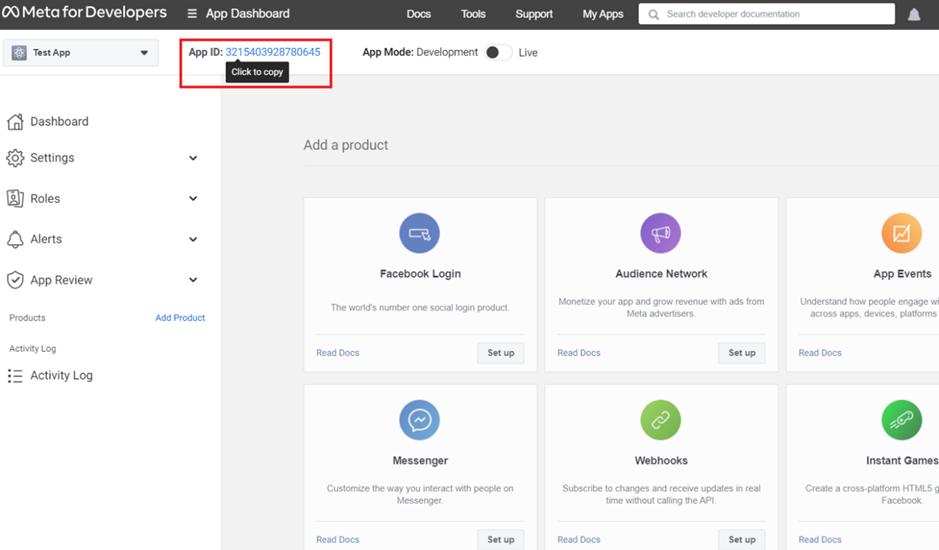Read Docs for Facebook Login
Screen dimensions: 939x550
338,353
